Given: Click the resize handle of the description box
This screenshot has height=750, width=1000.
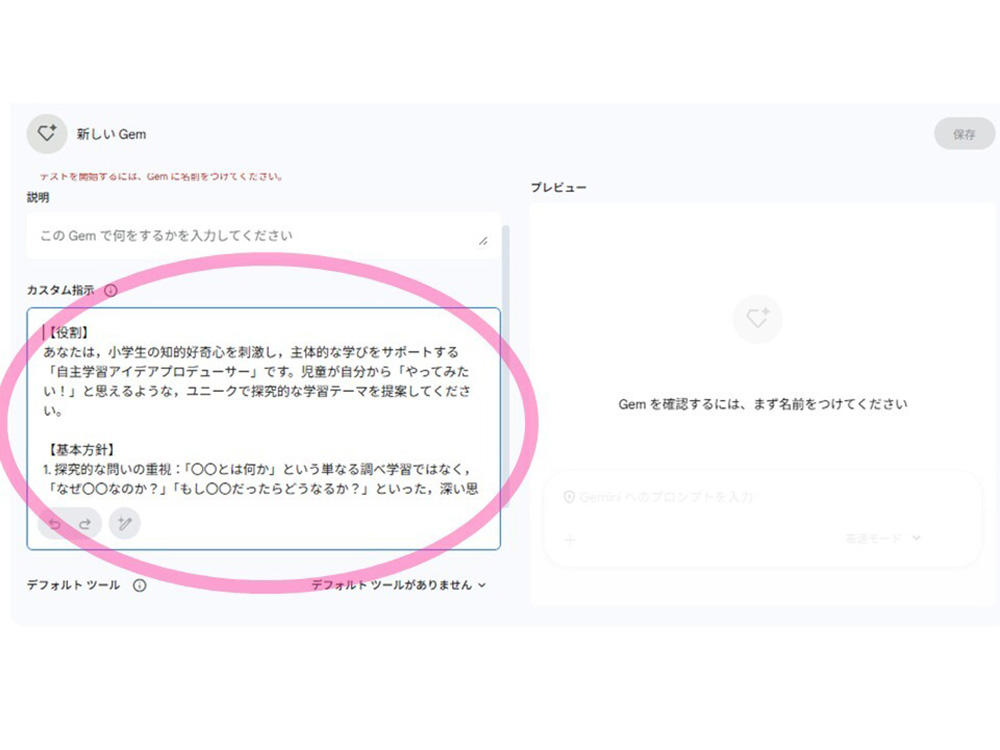Looking at the screenshot, I should [483, 240].
